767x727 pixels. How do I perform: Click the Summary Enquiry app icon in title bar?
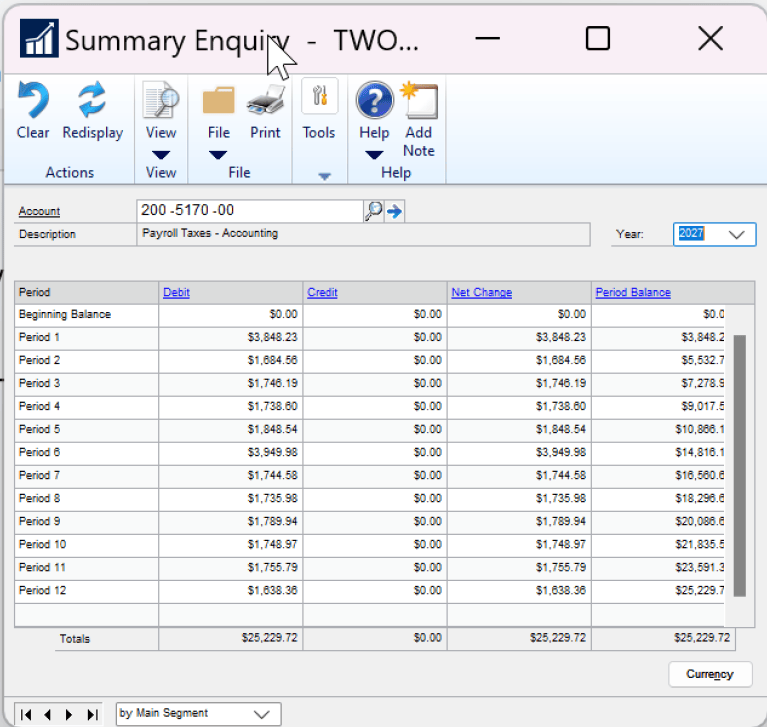click(x=39, y=38)
